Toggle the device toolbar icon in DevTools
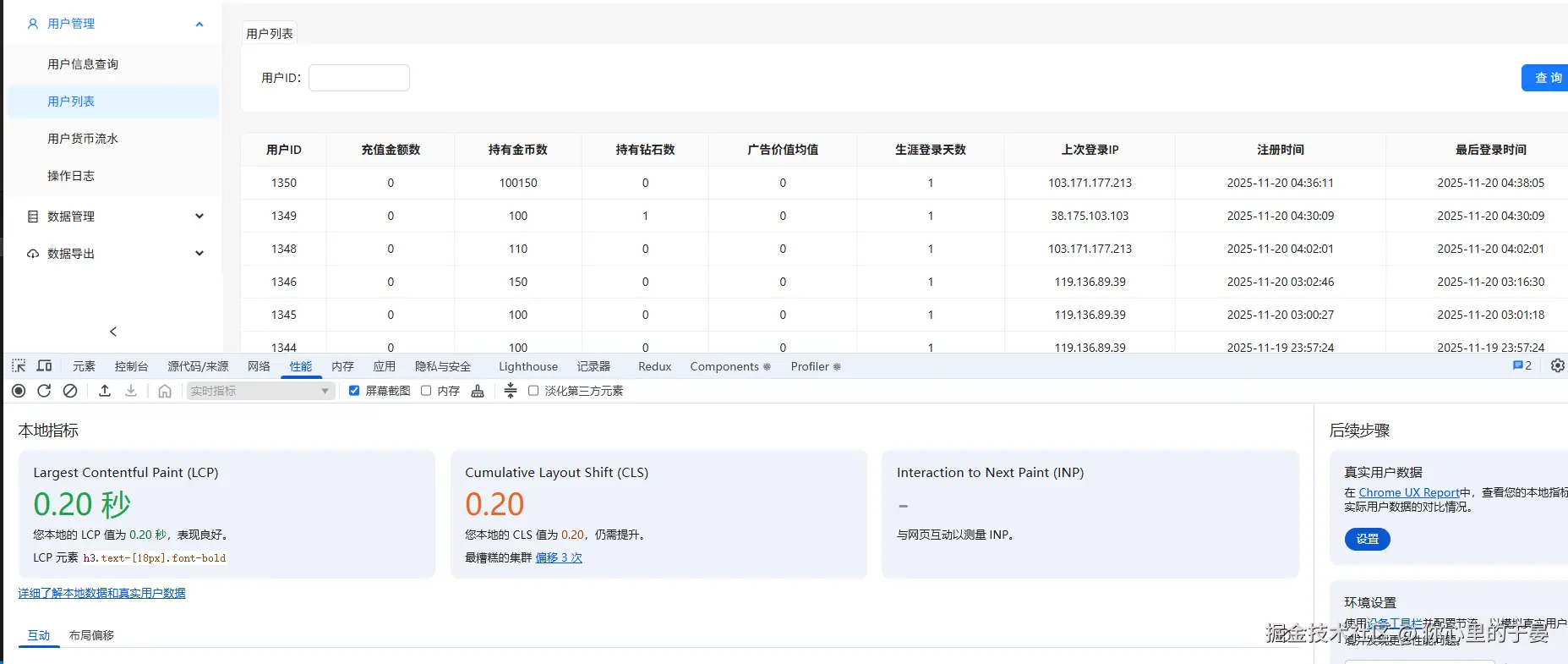This screenshot has height=664, width=1568. point(45,366)
